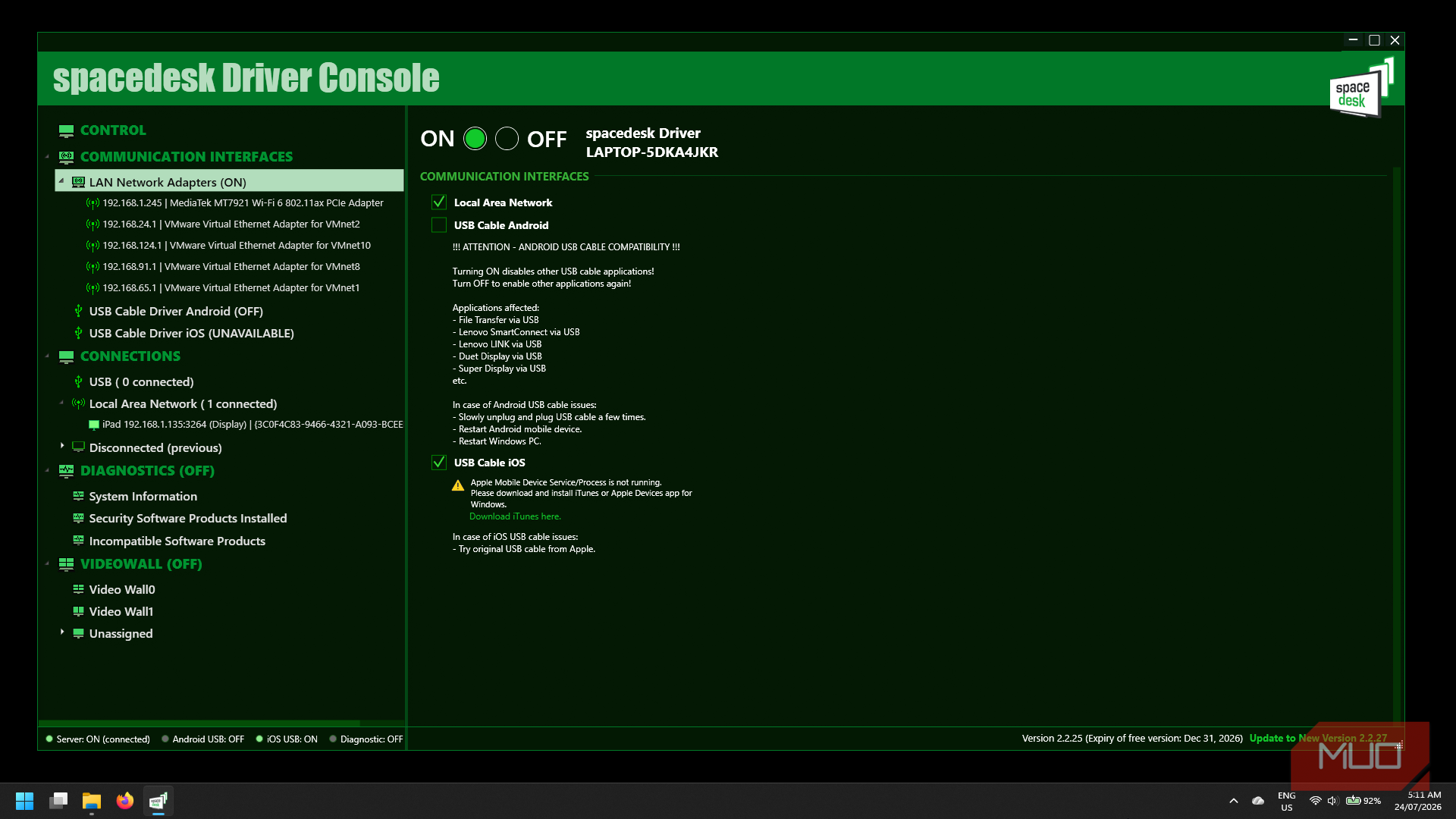Click the DIAGNOSTICS section icon
Viewport: 1456px width, 819px height.
(66, 471)
